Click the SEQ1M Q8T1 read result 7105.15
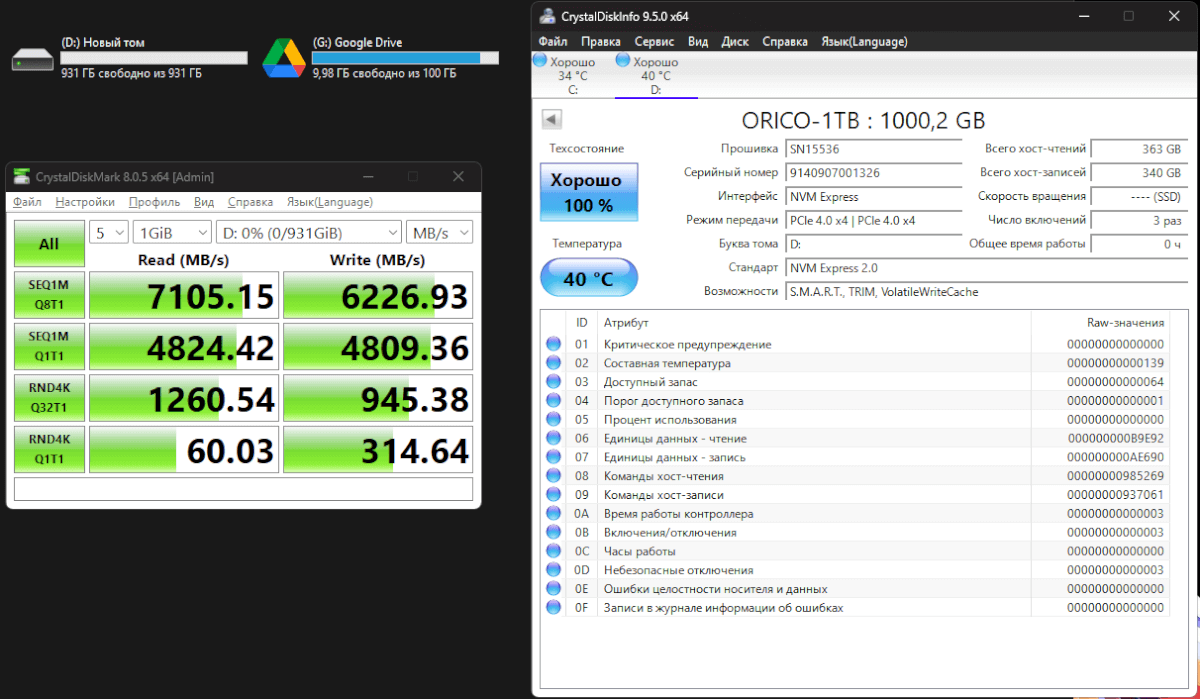Screen dimensions: 1200x699 [x=184, y=296]
